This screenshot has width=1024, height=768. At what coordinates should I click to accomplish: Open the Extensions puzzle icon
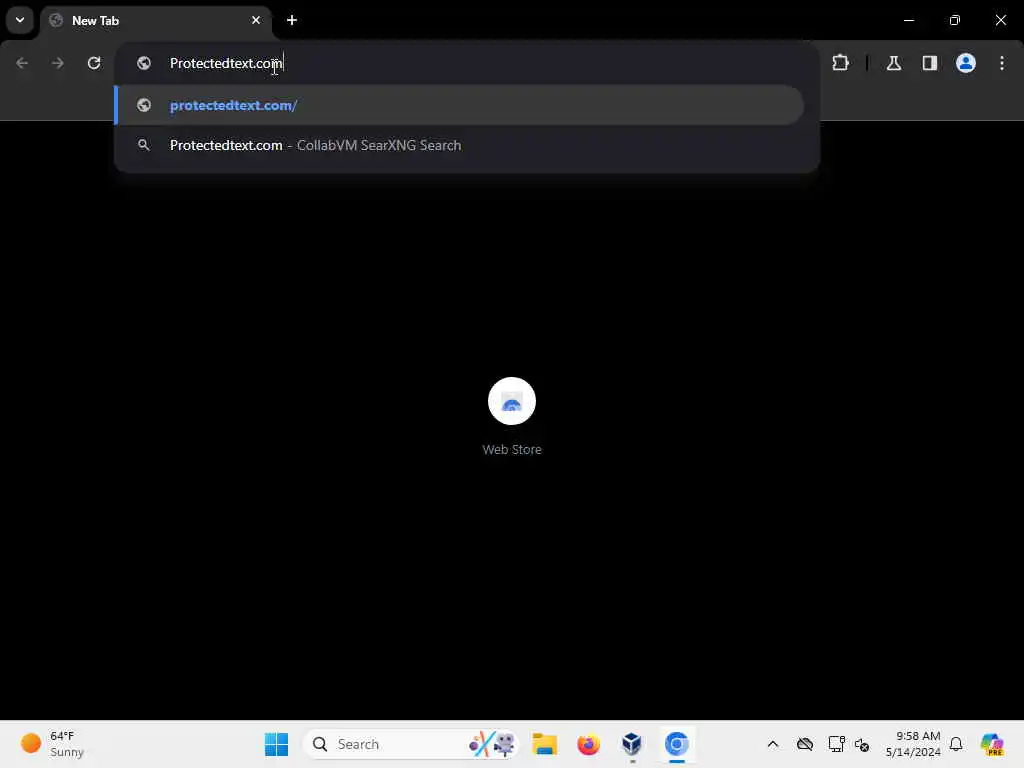tap(840, 63)
